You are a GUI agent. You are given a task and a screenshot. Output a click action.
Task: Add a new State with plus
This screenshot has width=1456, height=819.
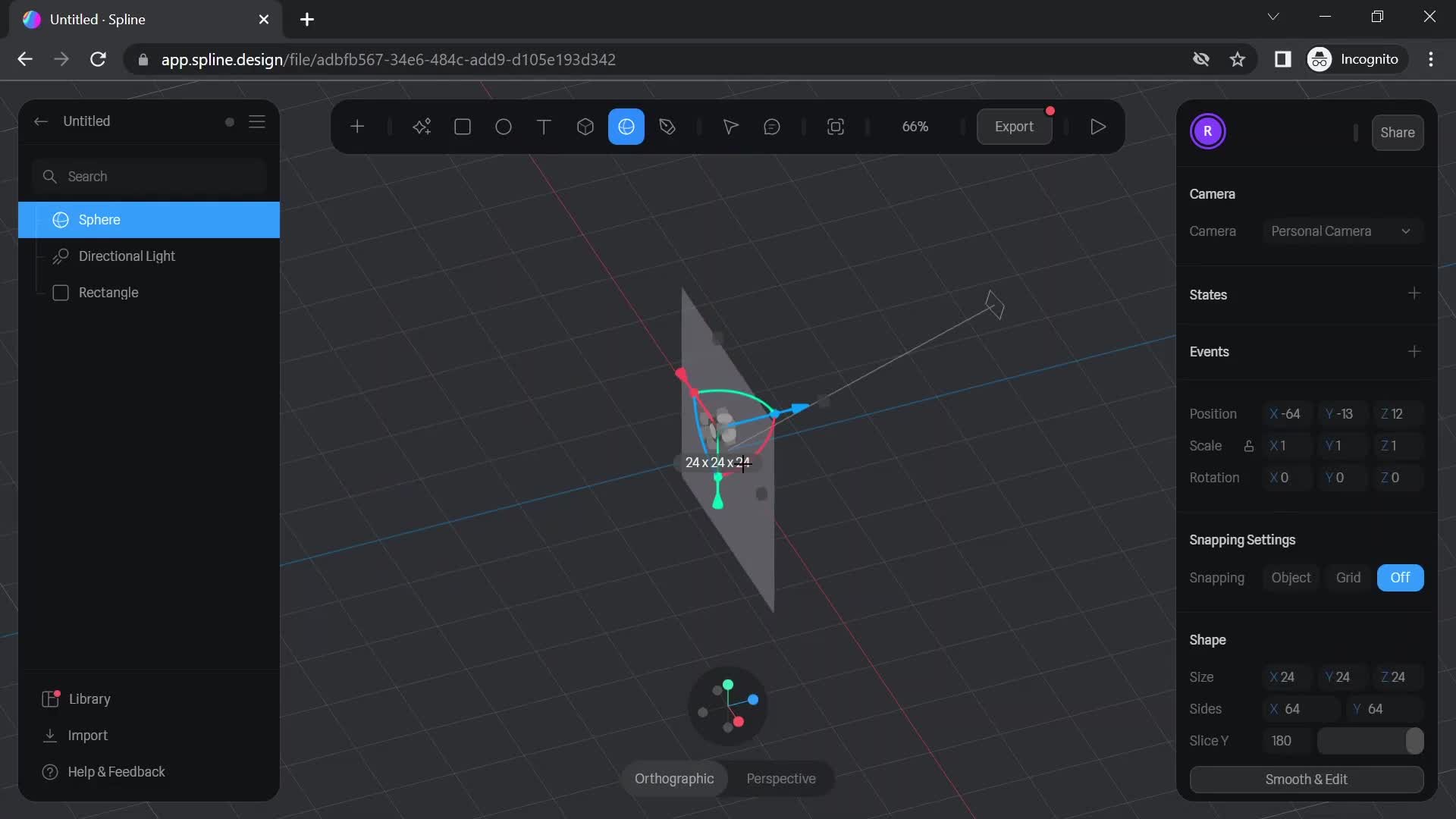1414,293
